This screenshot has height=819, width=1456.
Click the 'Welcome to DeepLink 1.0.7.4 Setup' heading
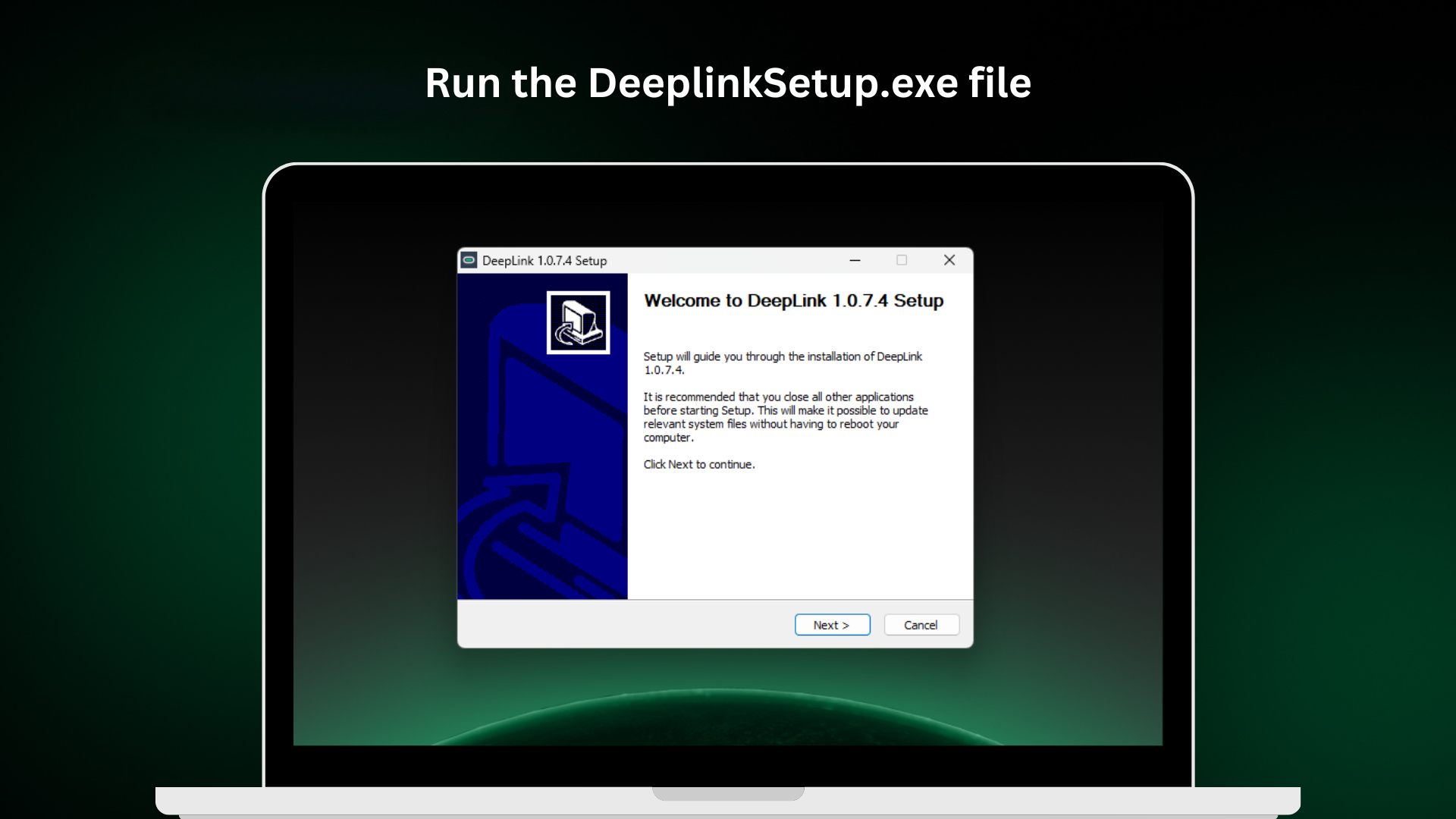point(793,301)
